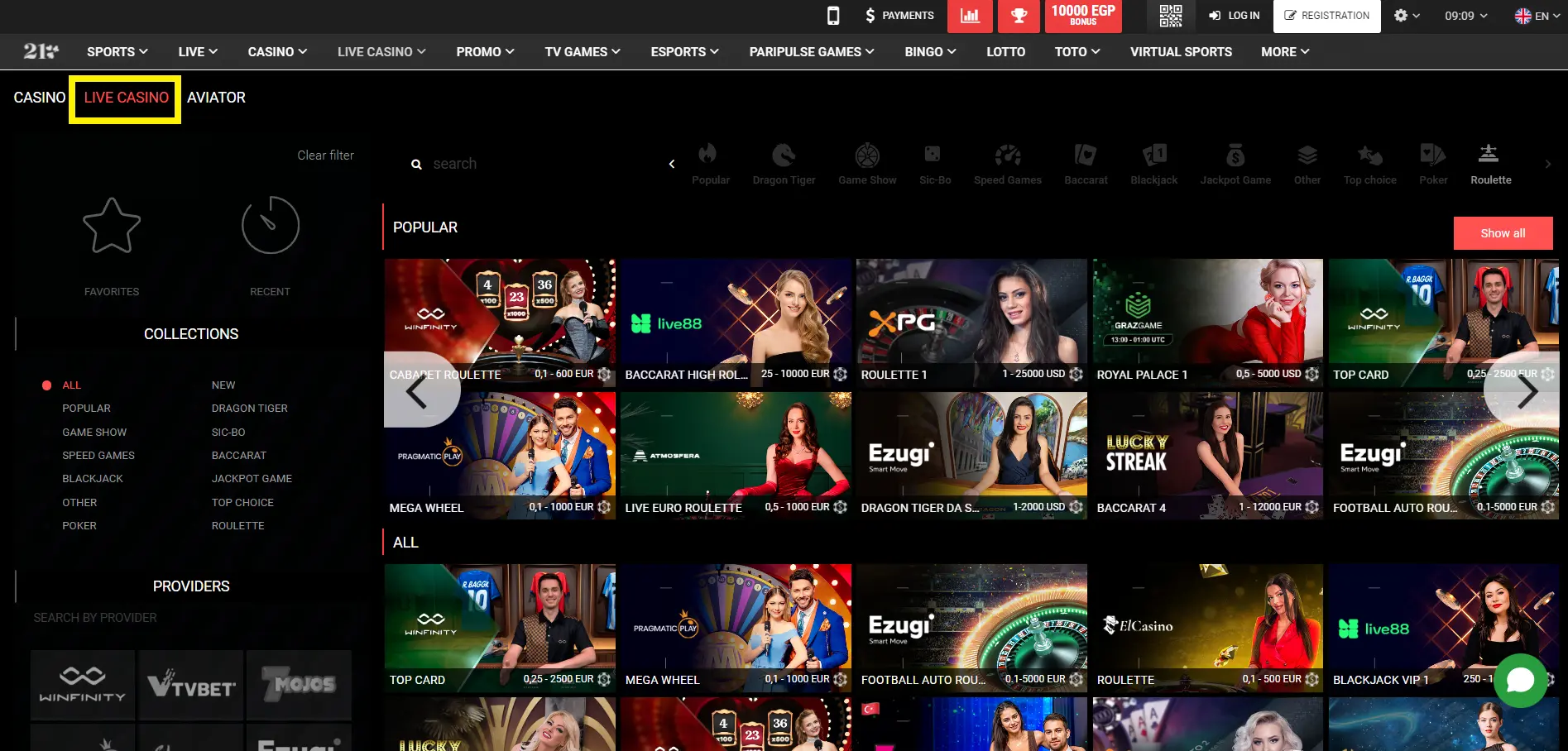Open the Jackpot Game money-bag category
Screen dimensions: 1568x751
pos(1235,161)
